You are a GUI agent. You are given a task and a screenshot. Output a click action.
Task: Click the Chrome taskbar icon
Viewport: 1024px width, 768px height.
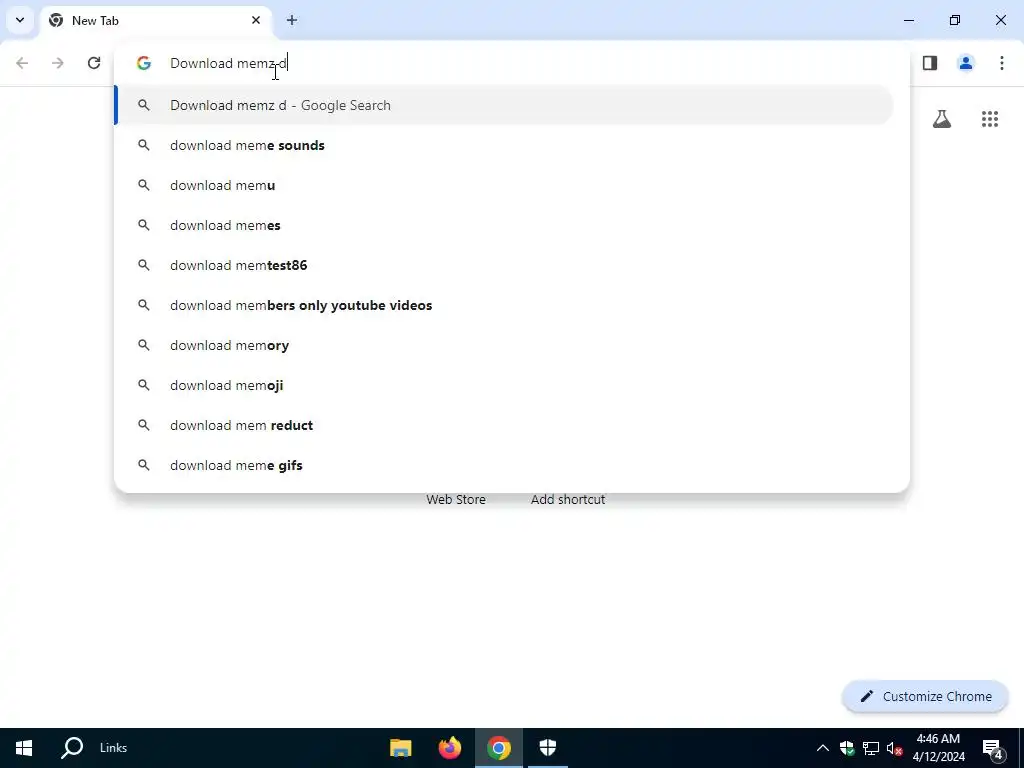pyautogui.click(x=498, y=748)
